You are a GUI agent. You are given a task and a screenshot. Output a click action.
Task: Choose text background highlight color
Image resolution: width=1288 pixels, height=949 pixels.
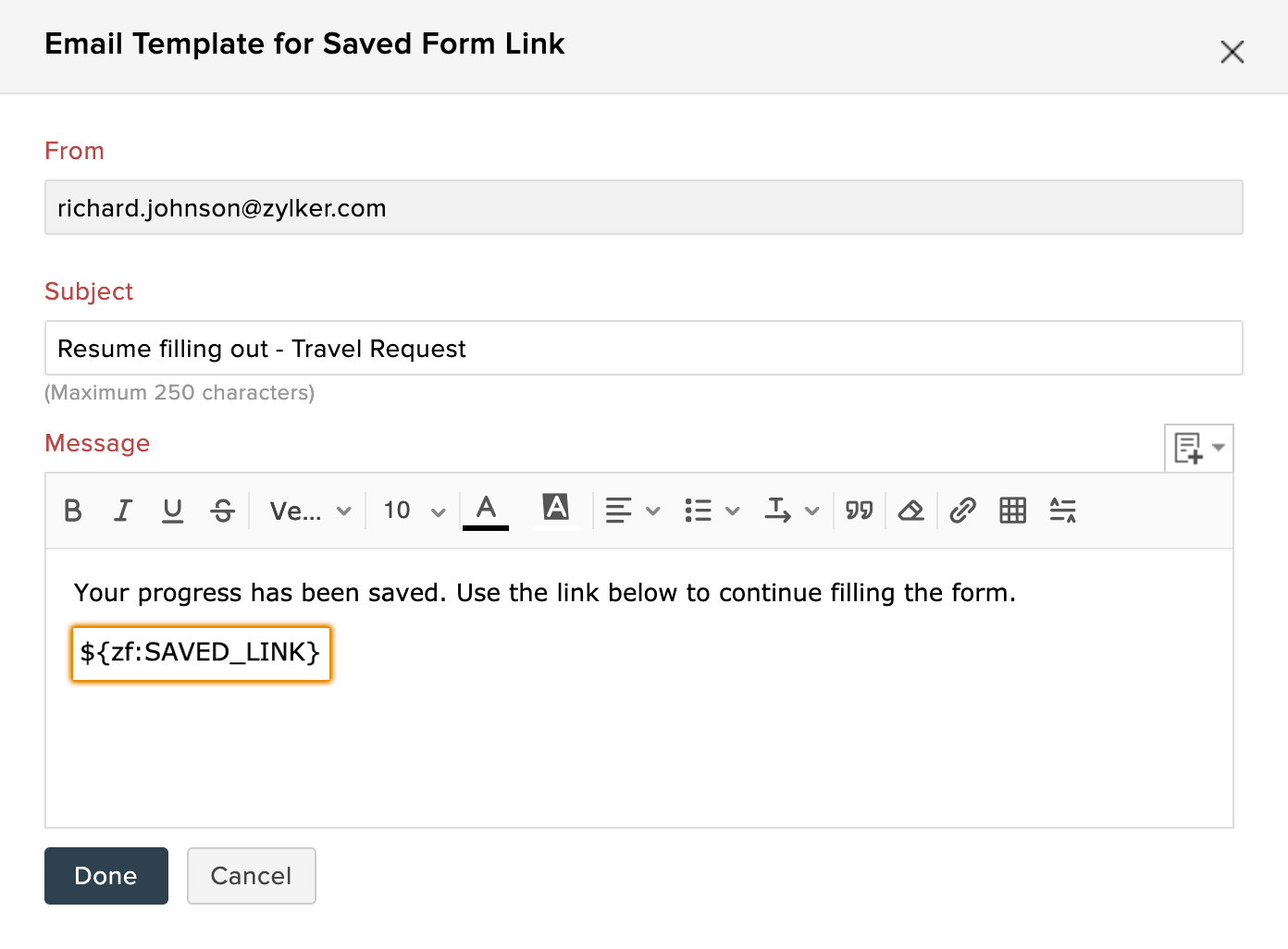click(x=556, y=511)
